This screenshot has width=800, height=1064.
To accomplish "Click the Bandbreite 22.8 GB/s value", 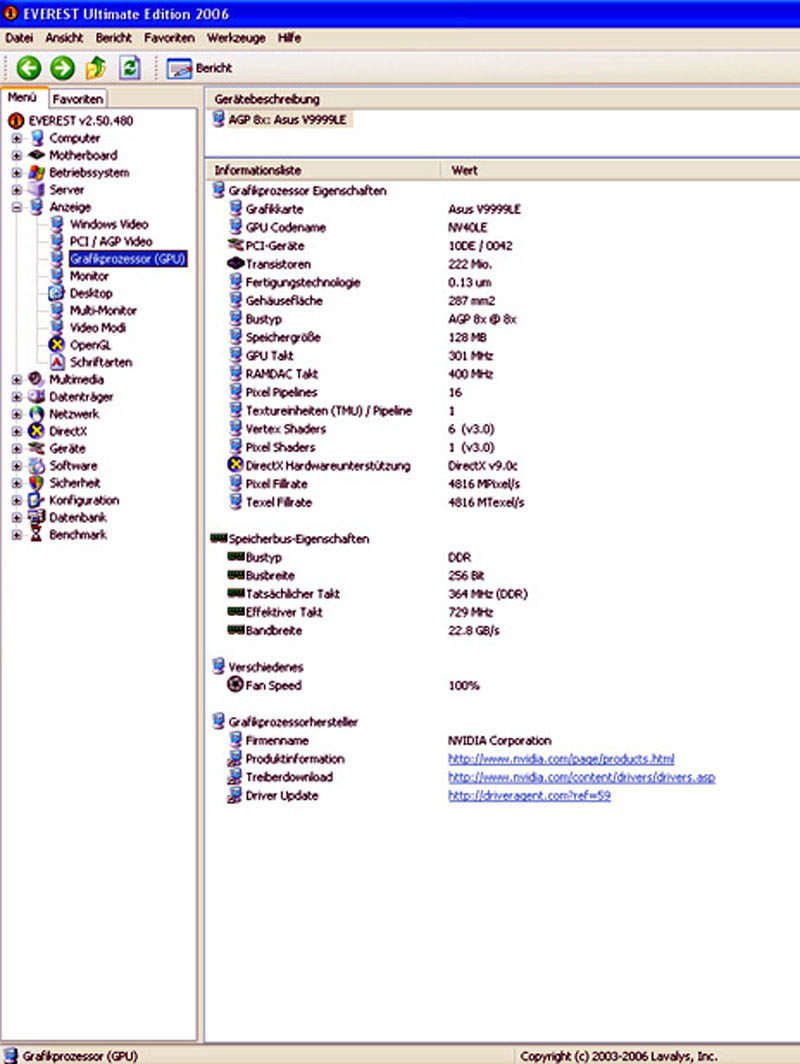I will pyautogui.click(x=474, y=630).
